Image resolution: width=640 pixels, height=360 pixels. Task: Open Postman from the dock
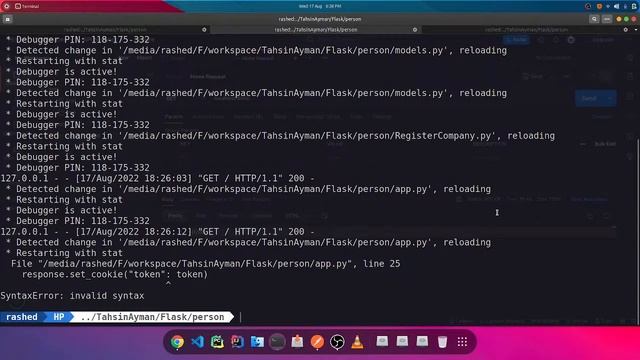318,342
